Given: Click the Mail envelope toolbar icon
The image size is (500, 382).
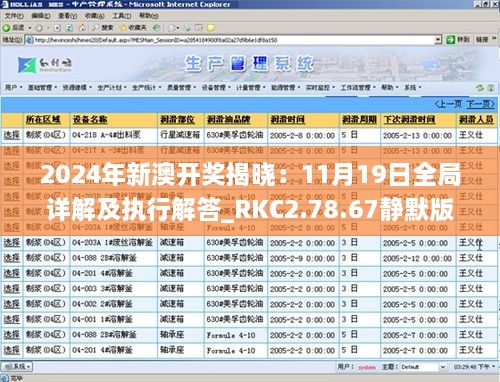Looking at the screenshot, I should pos(172,28).
